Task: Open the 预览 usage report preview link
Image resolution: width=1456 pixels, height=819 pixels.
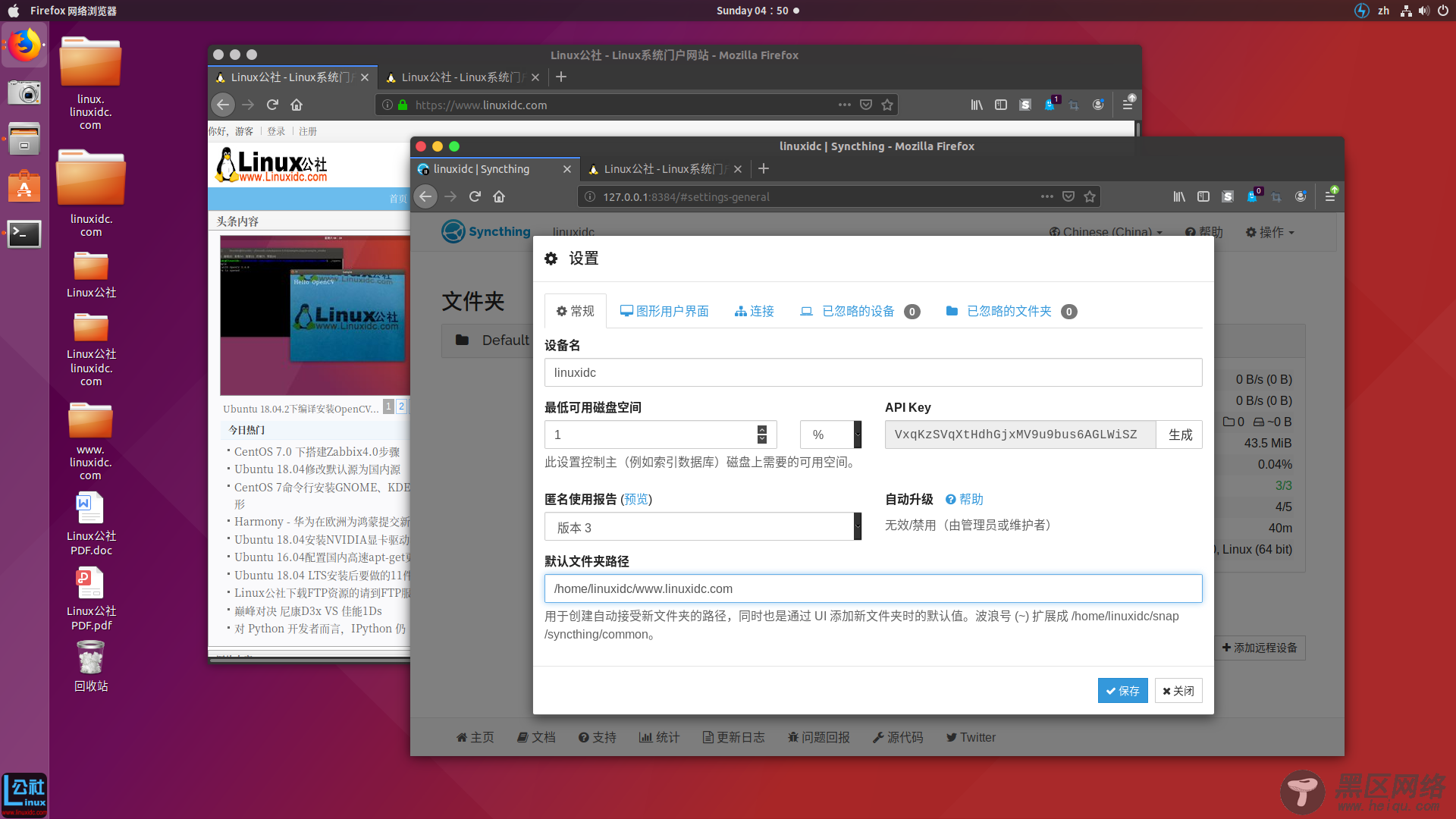Action: 636,499
